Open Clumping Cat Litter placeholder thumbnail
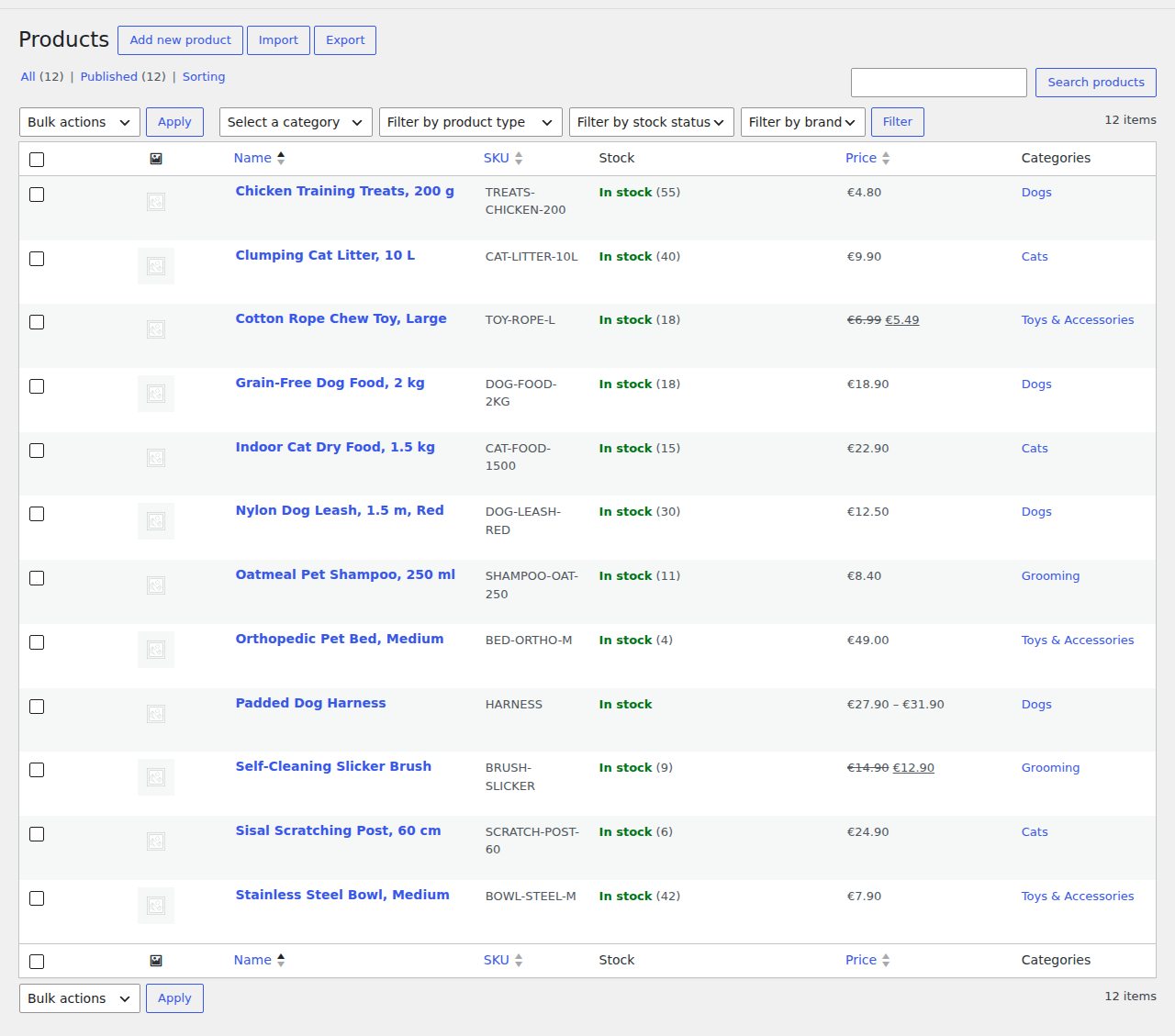Image resolution: width=1175 pixels, height=1036 pixels. pos(156,266)
